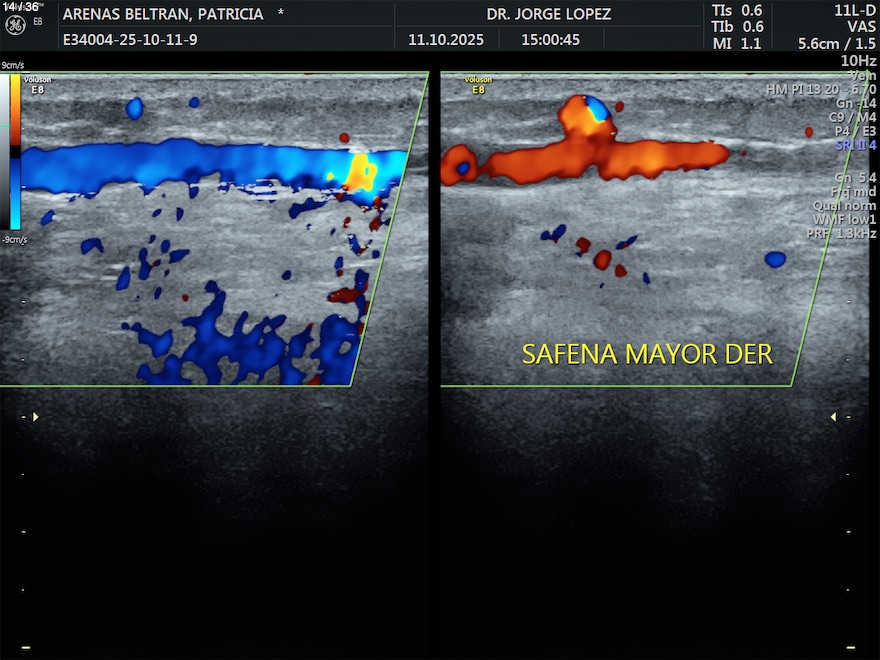Click the focal zone arrow on right edge
880x660 pixels.
[833, 416]
